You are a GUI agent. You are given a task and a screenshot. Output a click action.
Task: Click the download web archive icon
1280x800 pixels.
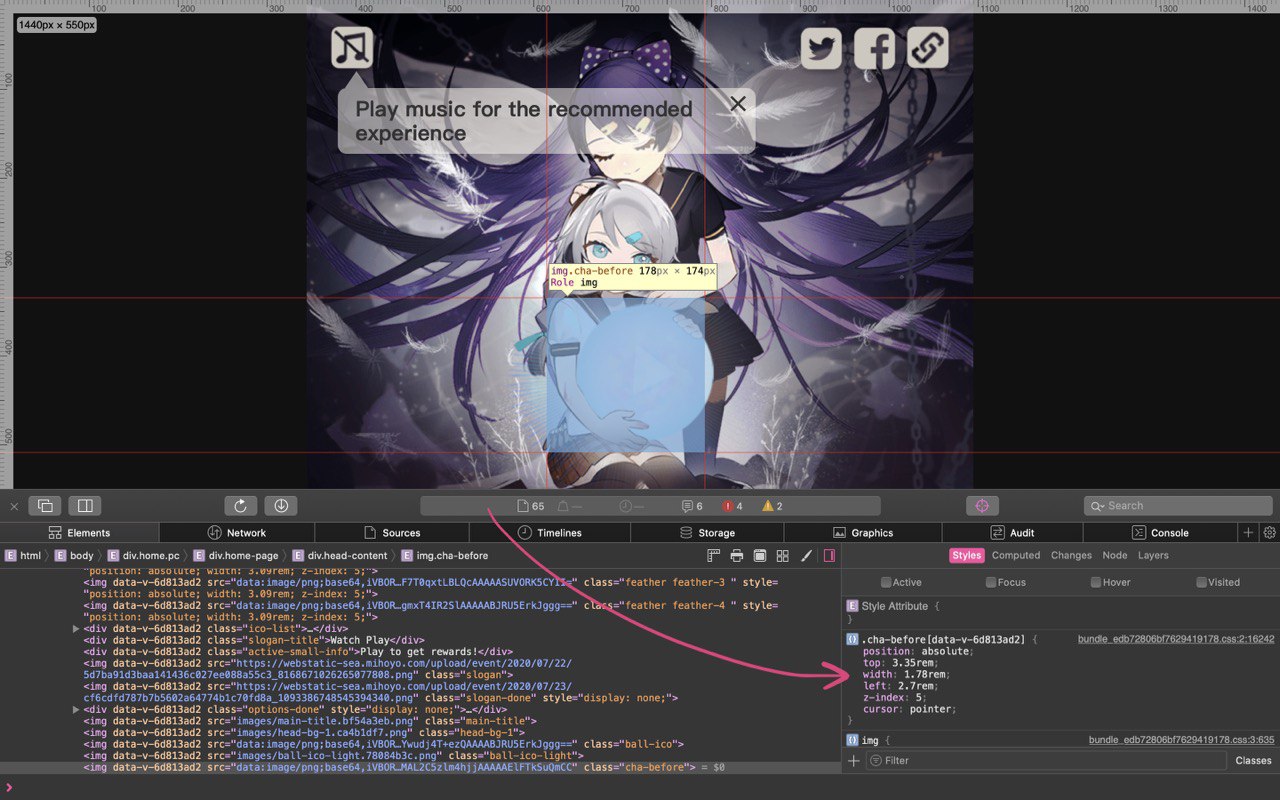point(281,506)
